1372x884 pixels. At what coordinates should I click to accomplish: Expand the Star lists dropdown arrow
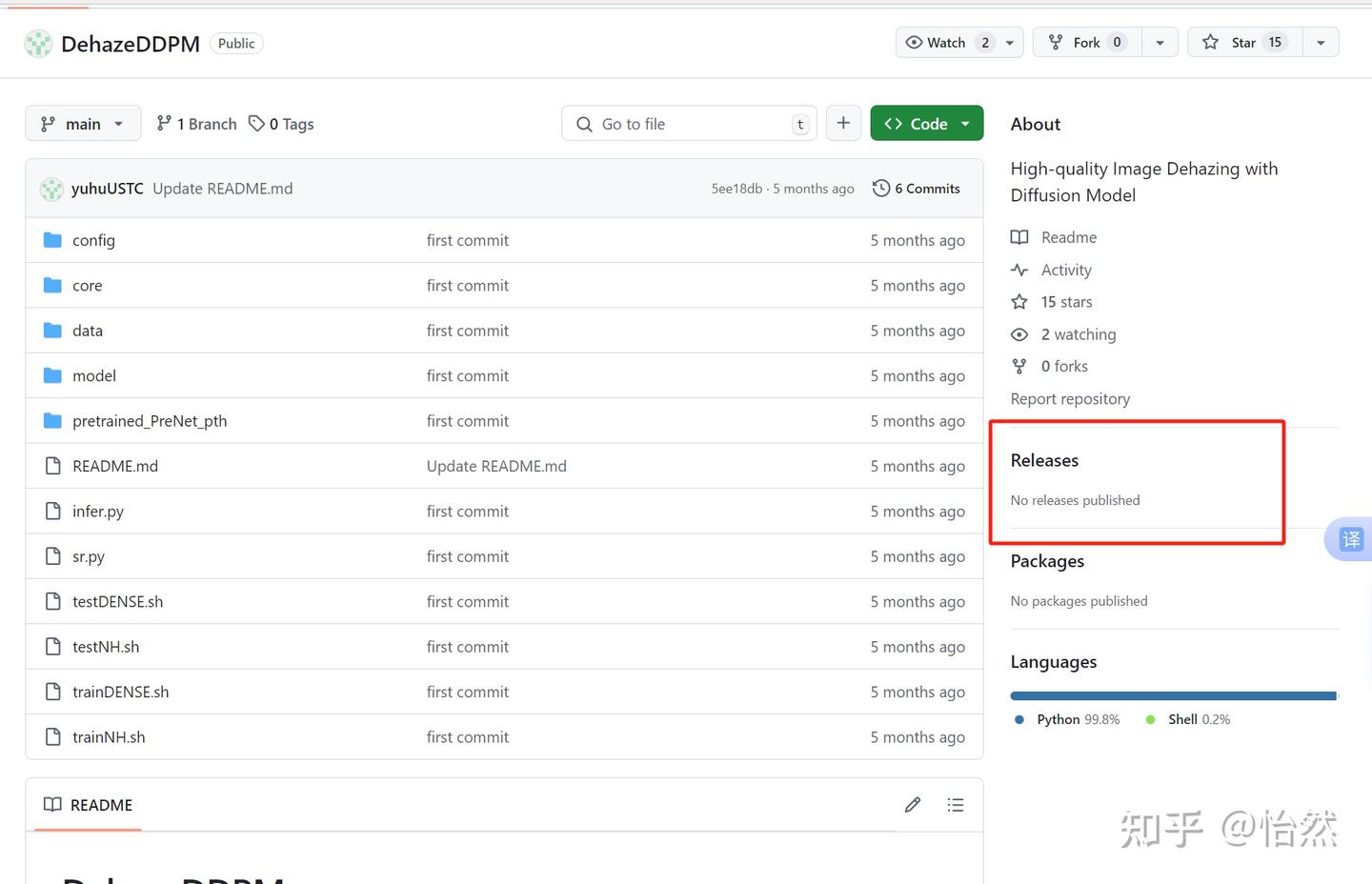1321,42
